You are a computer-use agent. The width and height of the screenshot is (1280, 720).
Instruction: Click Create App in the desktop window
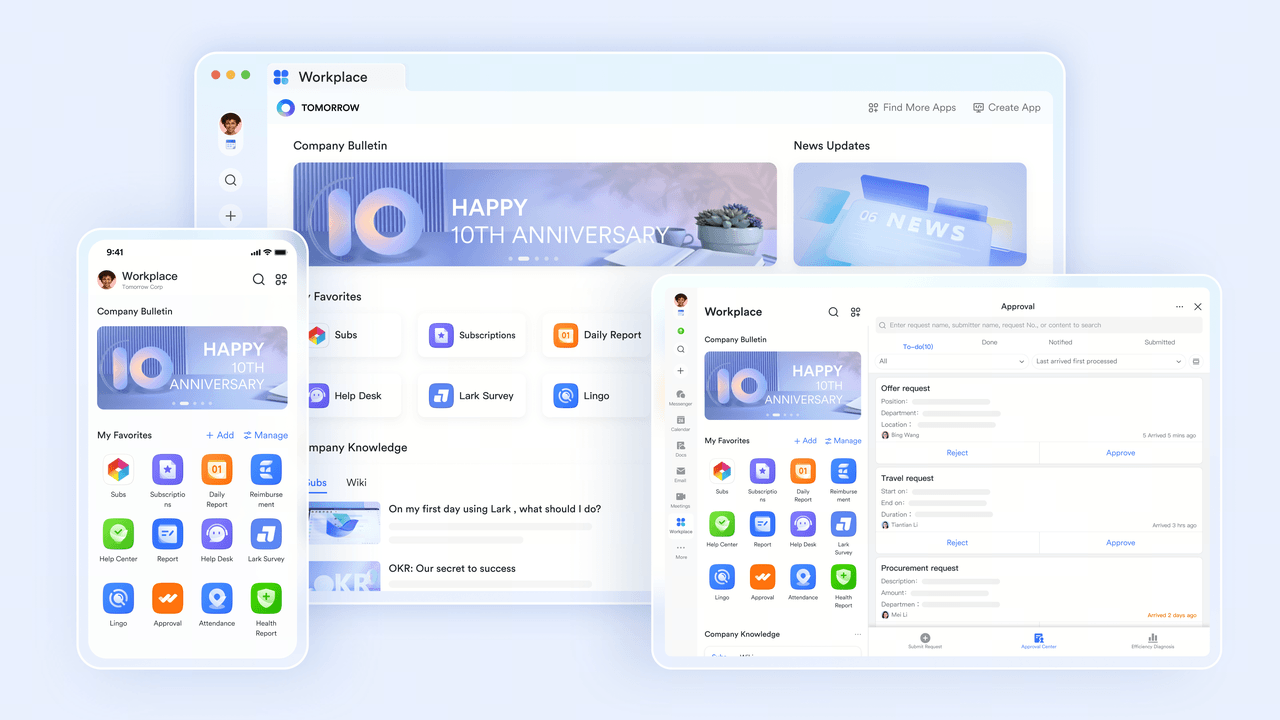coord(1007,107)
